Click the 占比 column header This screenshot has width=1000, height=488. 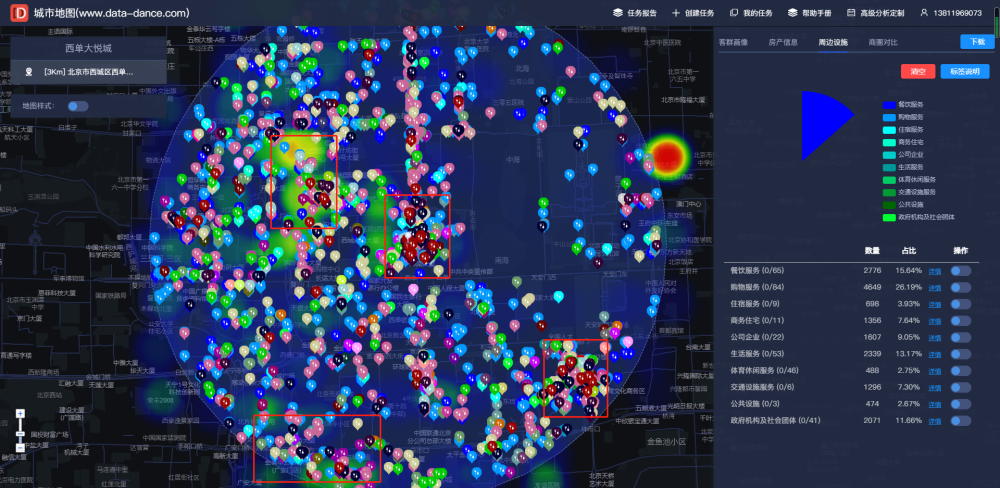(908, 250)
